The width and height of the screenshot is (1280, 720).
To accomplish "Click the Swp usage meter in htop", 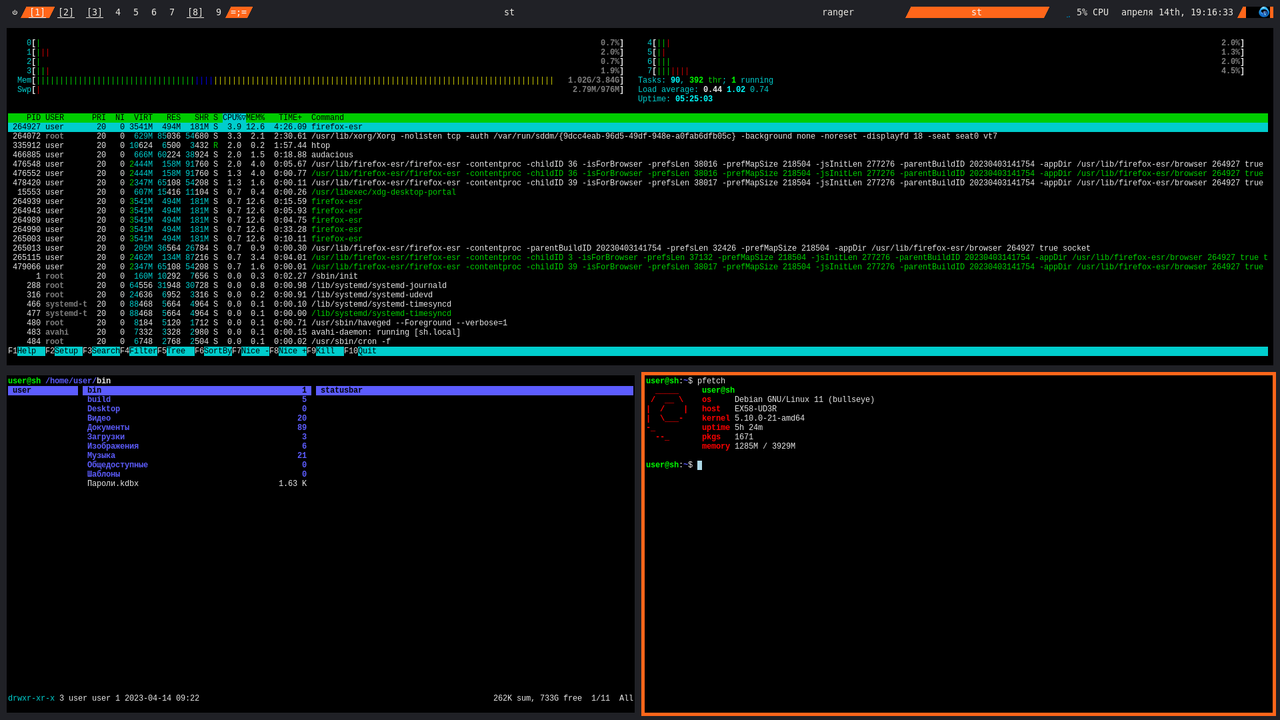I will tap(320, 90).
